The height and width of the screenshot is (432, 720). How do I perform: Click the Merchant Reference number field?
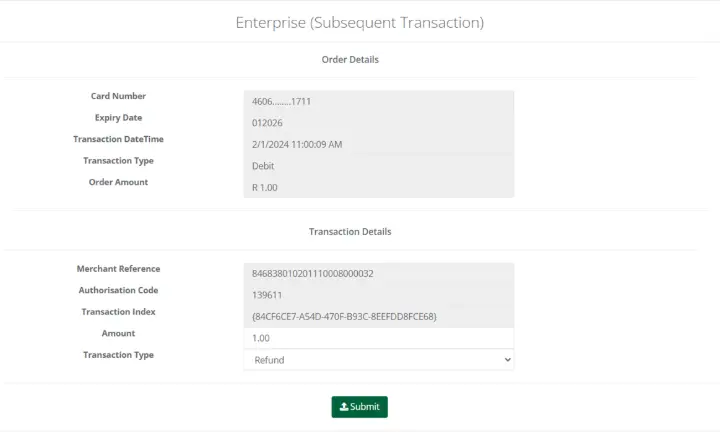pos(378,273)
